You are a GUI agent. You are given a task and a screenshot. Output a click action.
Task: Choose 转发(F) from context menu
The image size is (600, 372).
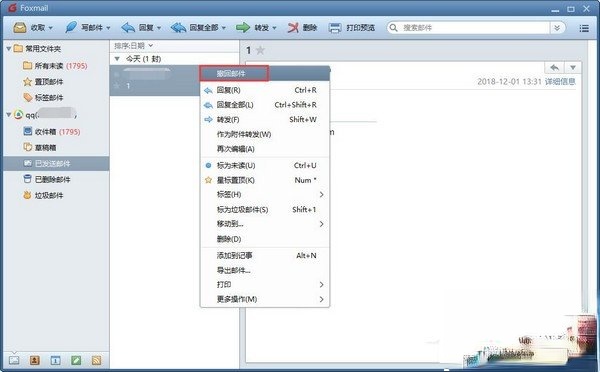point(265,119)
